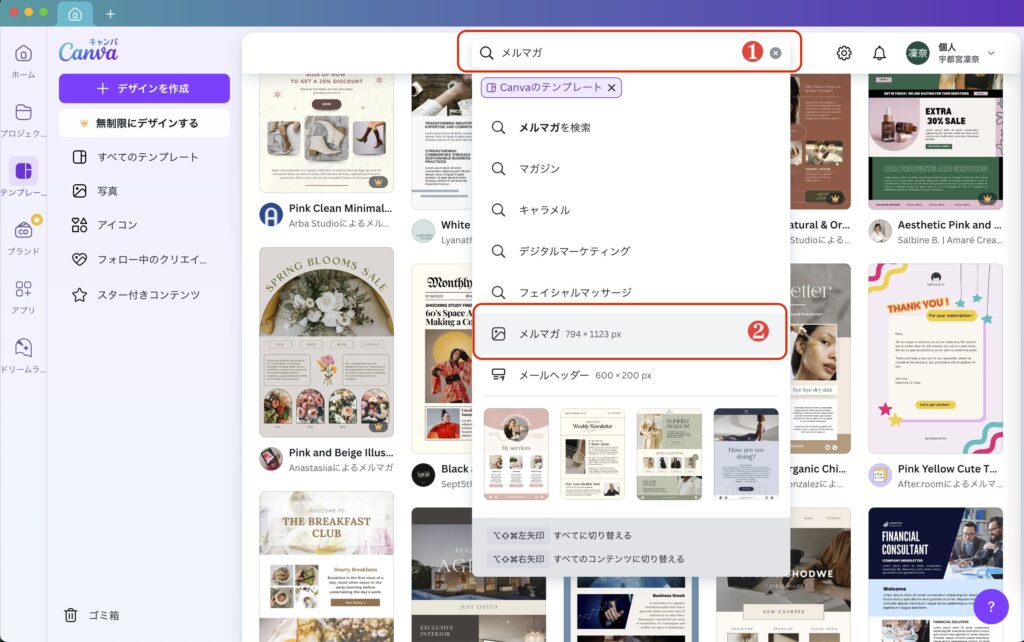Open the green fashion template preview in dropdown

tap(669, 455)
